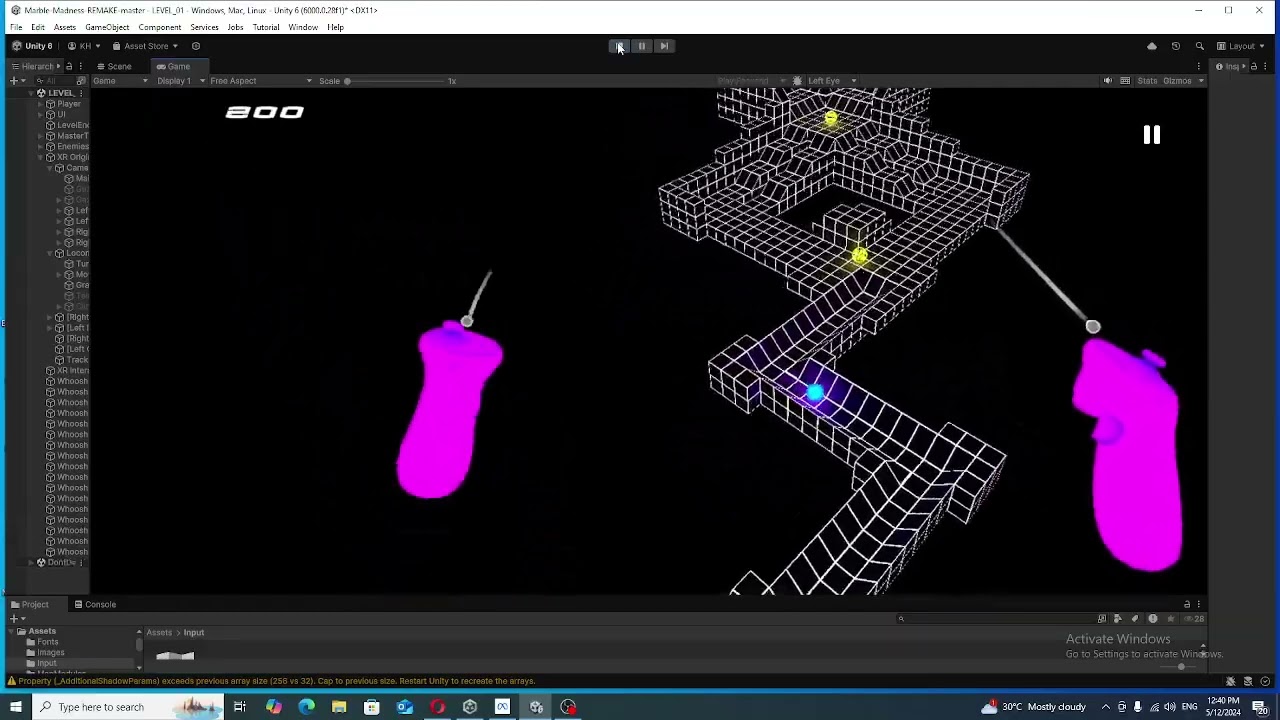Open the Help menu
The height and width of the screenshot is (720, 1280).
tap(335, 27)
